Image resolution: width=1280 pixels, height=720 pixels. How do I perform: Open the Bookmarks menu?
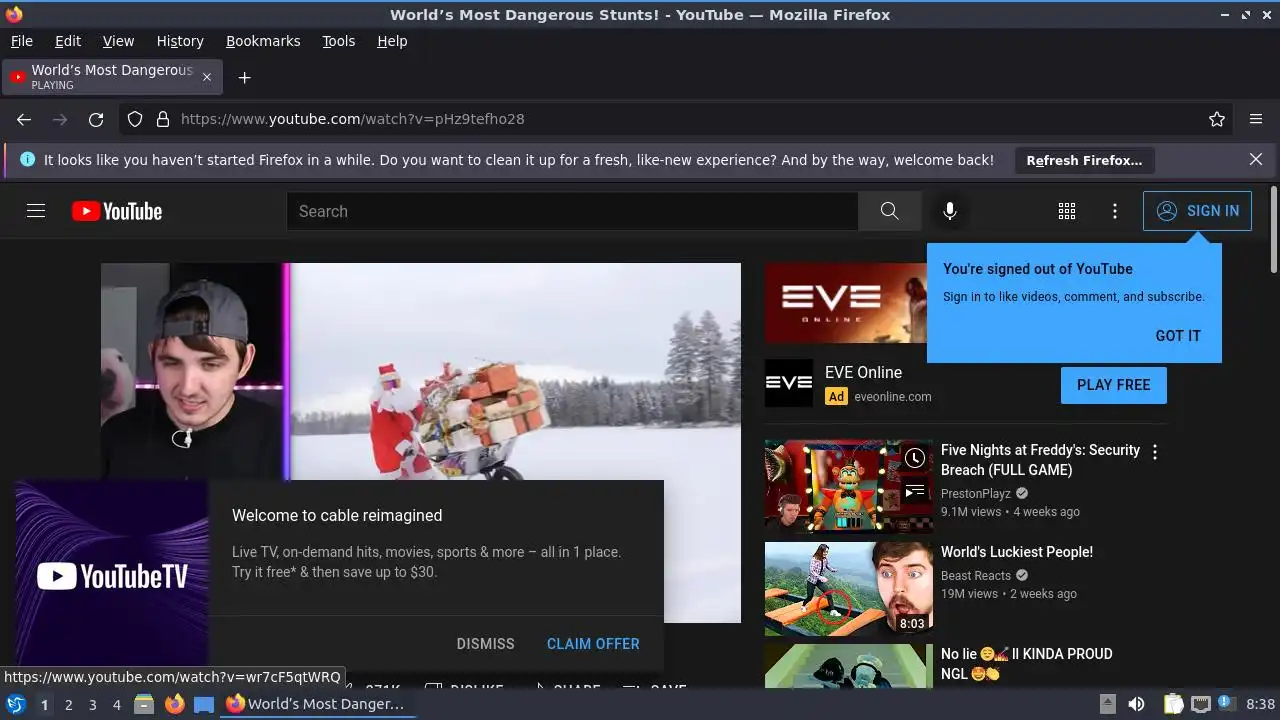(x=263, y=41)
